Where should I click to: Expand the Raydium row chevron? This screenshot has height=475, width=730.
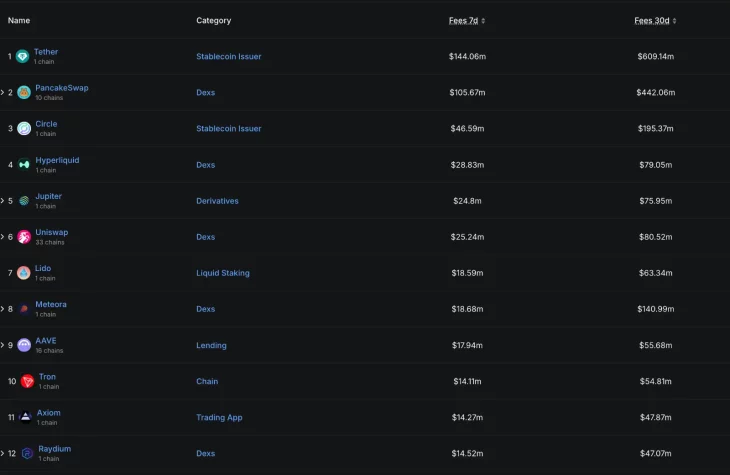tap(3, 453)
